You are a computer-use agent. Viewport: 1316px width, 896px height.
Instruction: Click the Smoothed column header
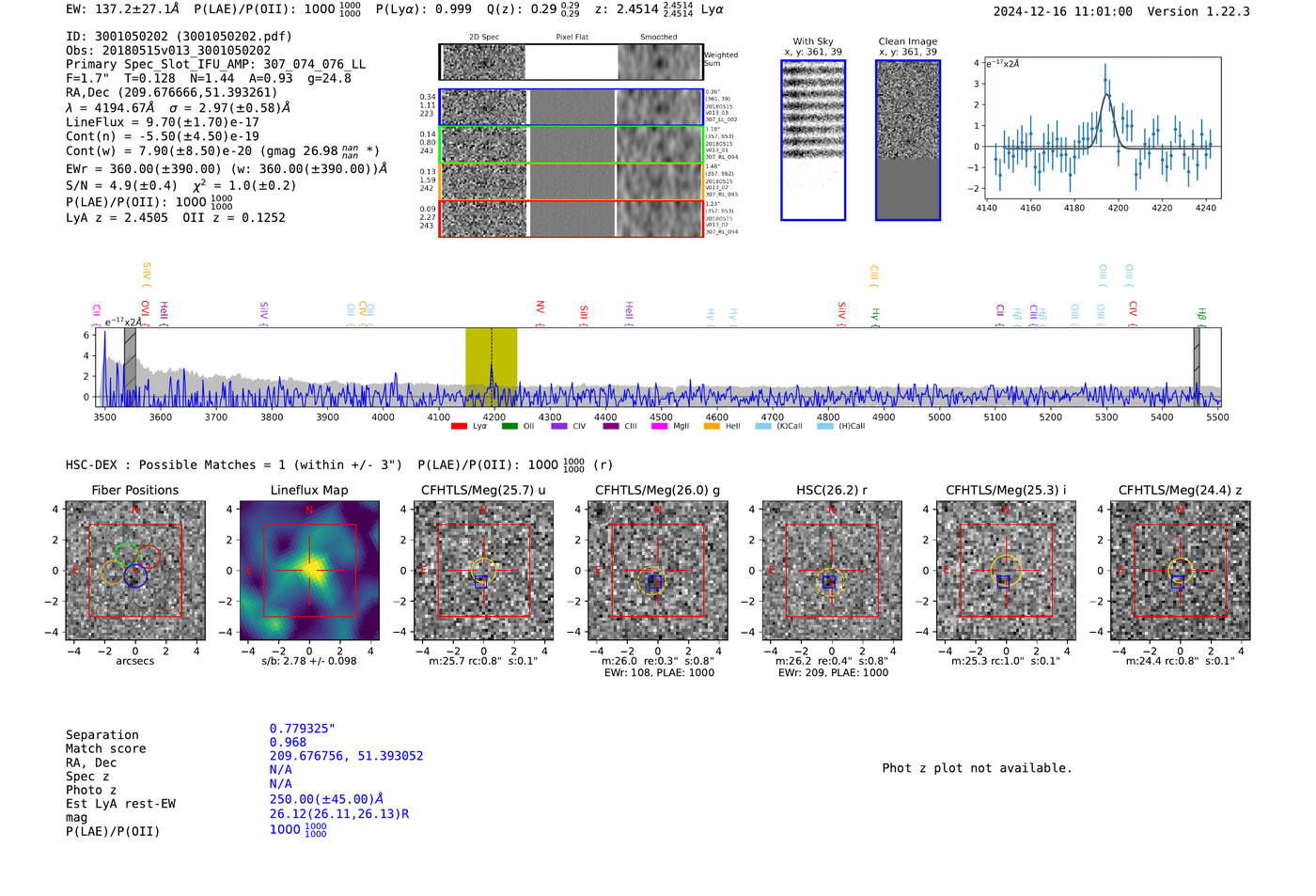pos(659,37)
